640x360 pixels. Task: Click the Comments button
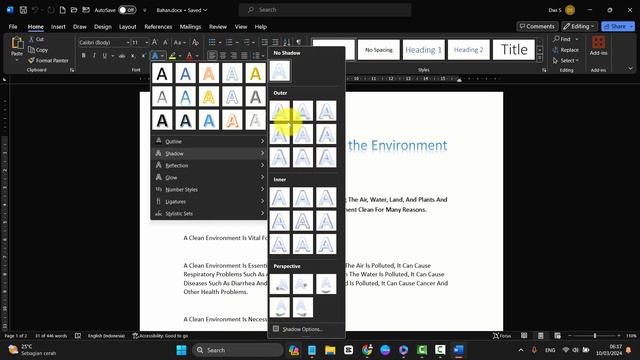[537, 26]
